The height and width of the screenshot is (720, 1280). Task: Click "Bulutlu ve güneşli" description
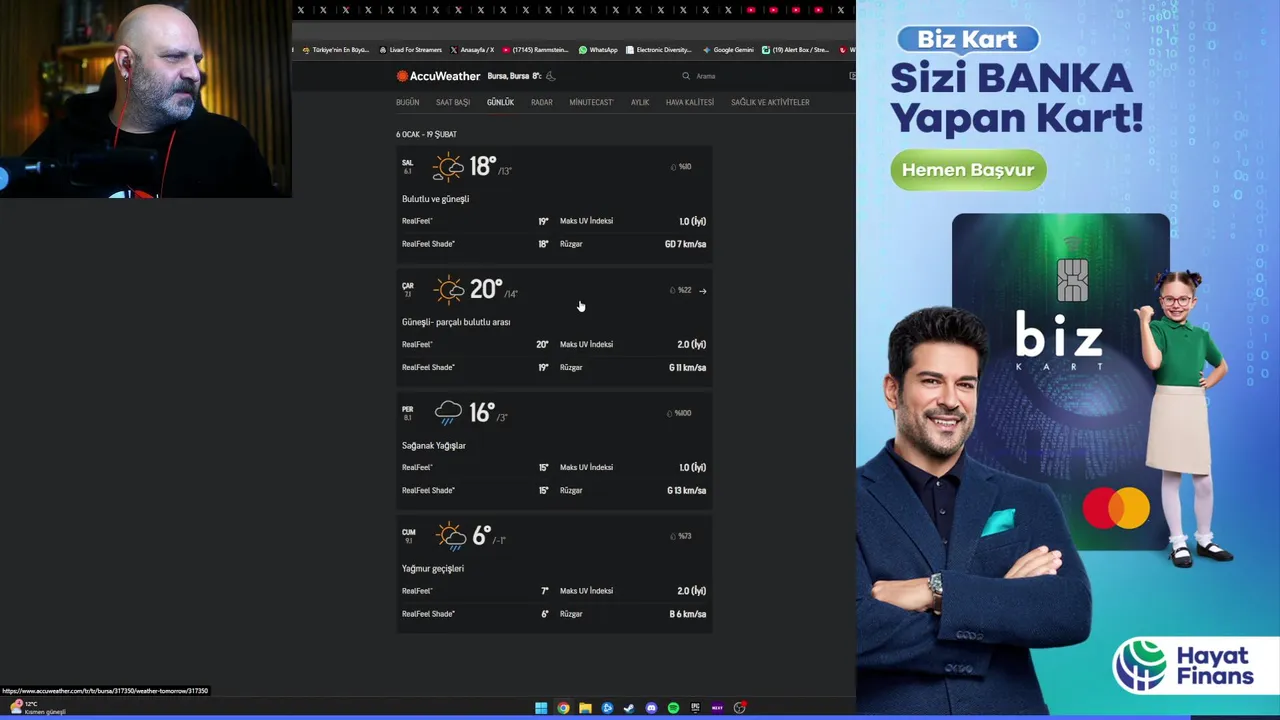[x=435, y=199]
